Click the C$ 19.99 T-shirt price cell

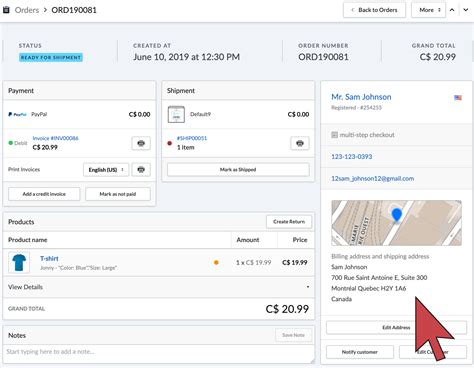(x=294, y=263)
